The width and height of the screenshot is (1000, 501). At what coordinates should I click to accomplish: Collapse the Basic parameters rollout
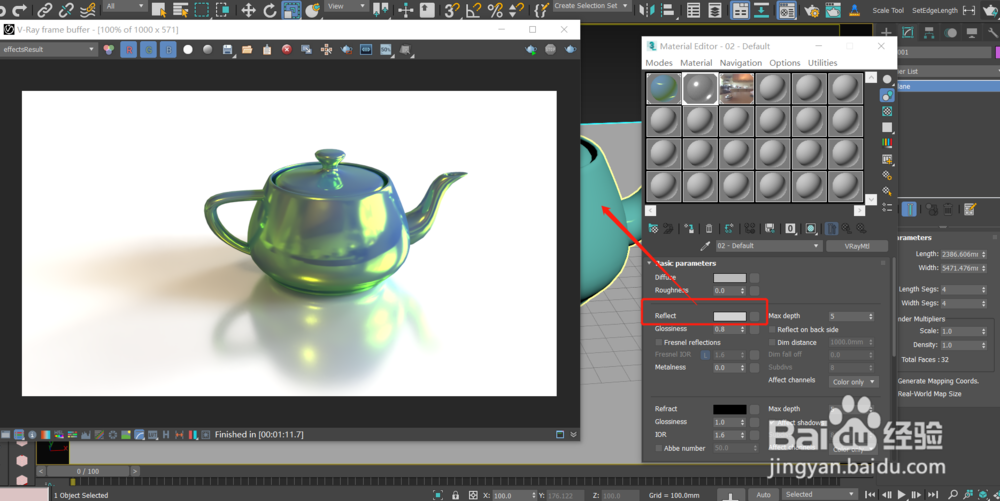pyautogui.click(x=649, y=263)
